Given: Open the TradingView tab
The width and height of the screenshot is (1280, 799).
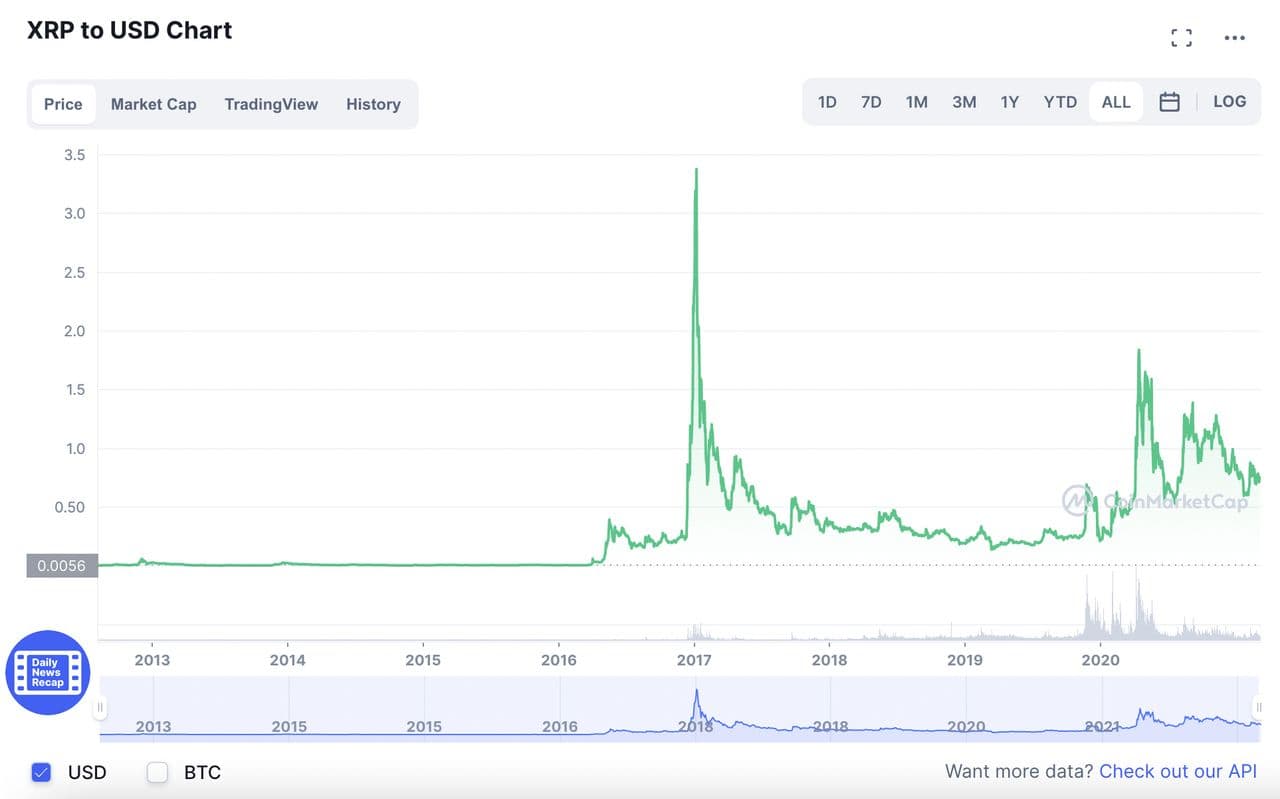Looking at the screenshot, I should [x=271, y=104].
